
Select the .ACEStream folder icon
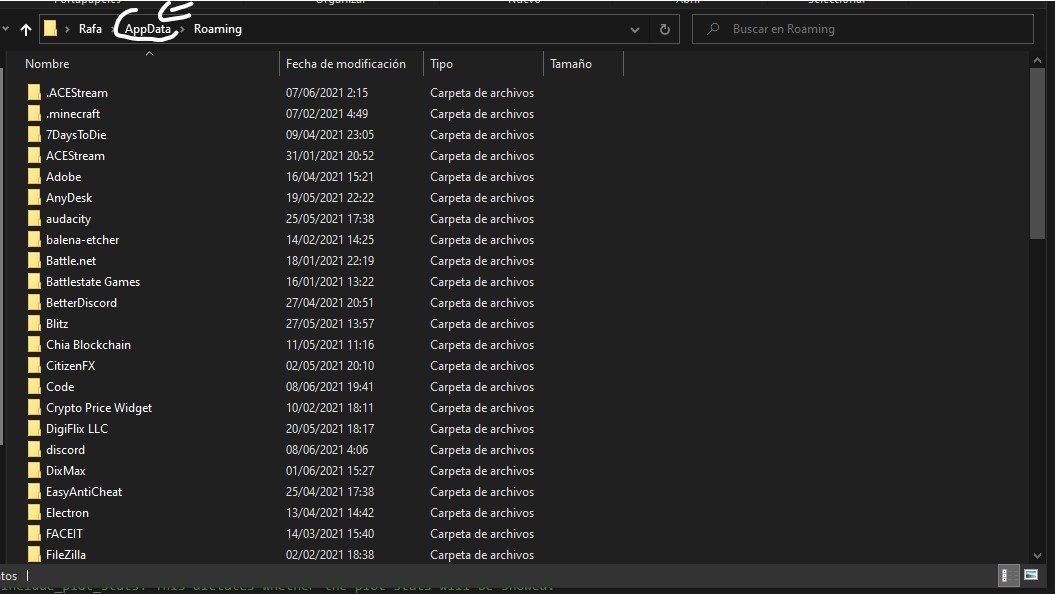34,92
